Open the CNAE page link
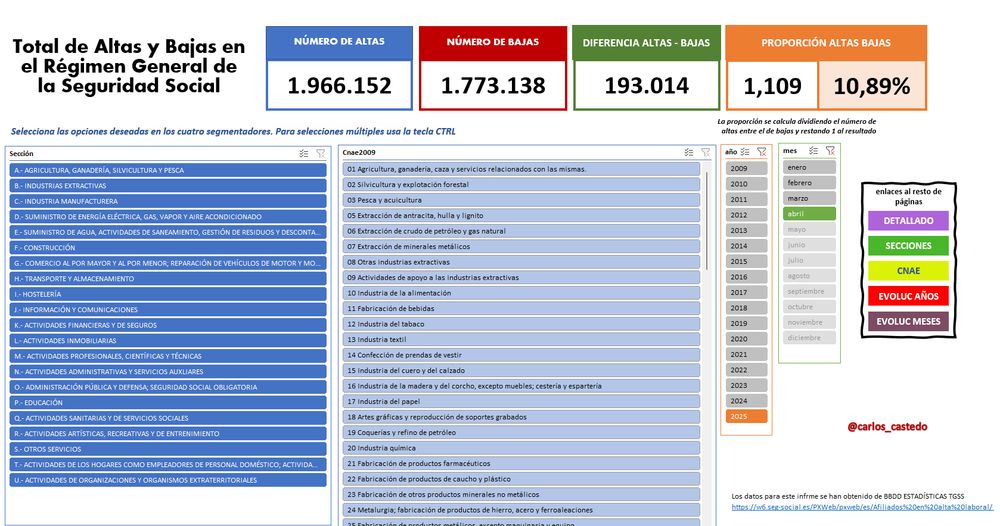This screenshot has width=1000, height=526. pyautogui.click(x=908, y=271)
